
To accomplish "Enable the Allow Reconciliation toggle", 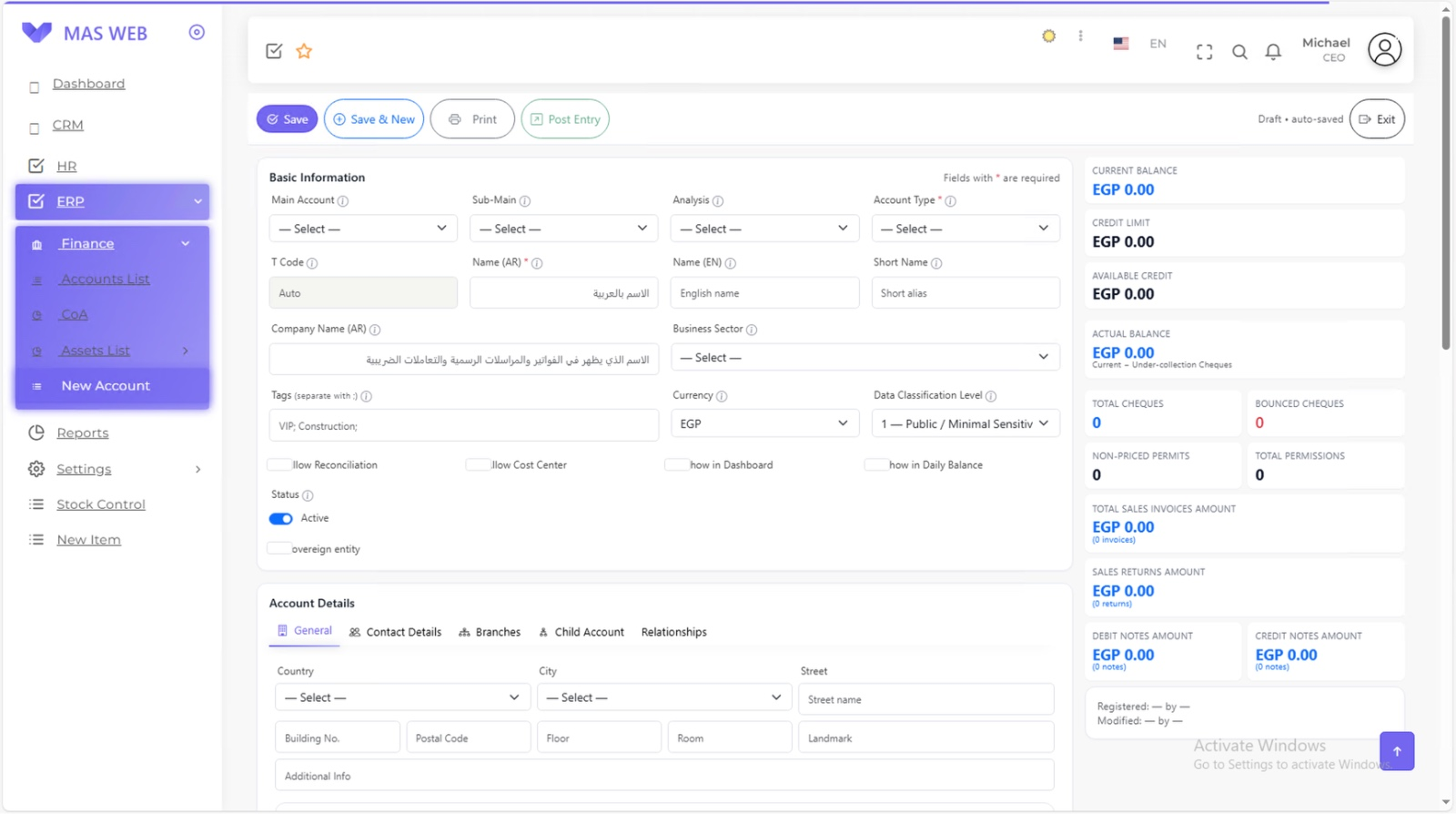I will click(x=279, y=465).
